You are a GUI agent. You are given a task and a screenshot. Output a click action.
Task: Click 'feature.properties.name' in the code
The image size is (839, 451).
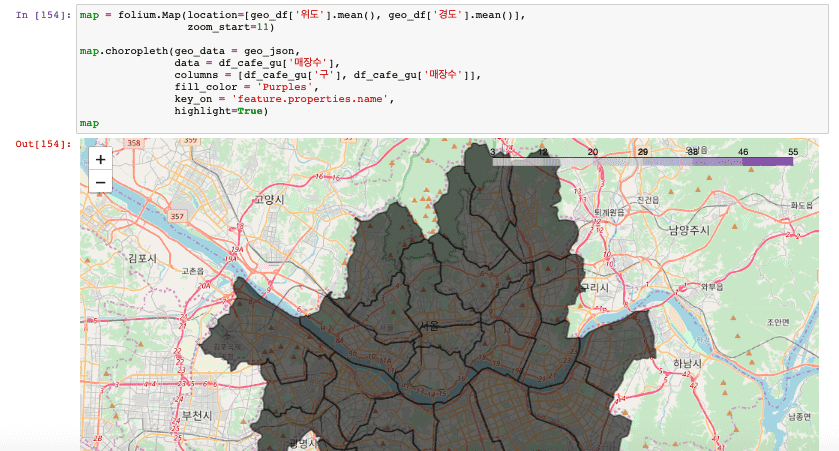310,99
